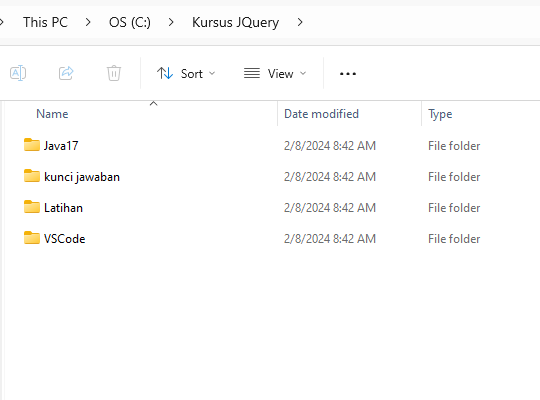Screen dimensions: 540x400
Task: Expand the chevron after OS (C:)
Action: coord(171,22)
